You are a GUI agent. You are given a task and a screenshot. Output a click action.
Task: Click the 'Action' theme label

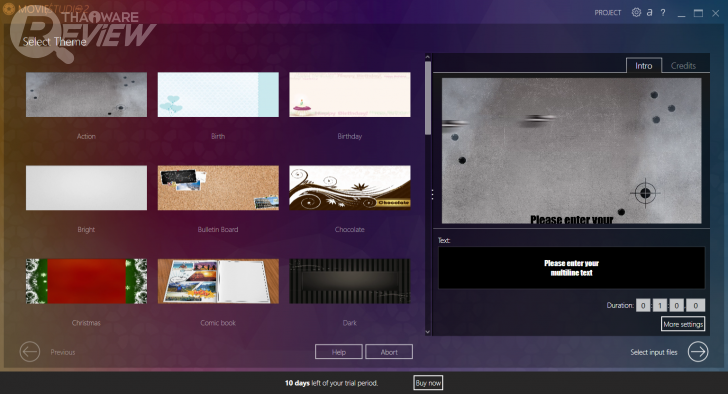point(86,136)
